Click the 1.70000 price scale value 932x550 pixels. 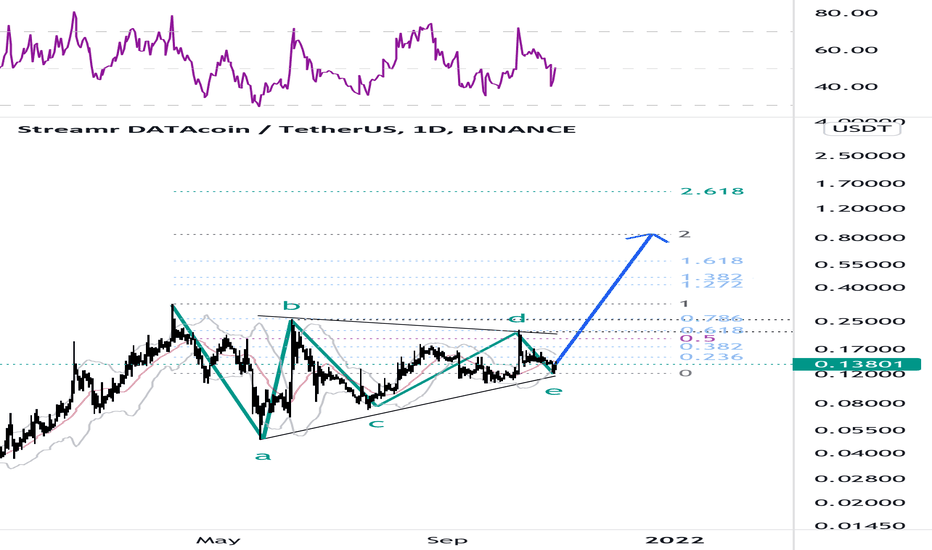[860, 183]
